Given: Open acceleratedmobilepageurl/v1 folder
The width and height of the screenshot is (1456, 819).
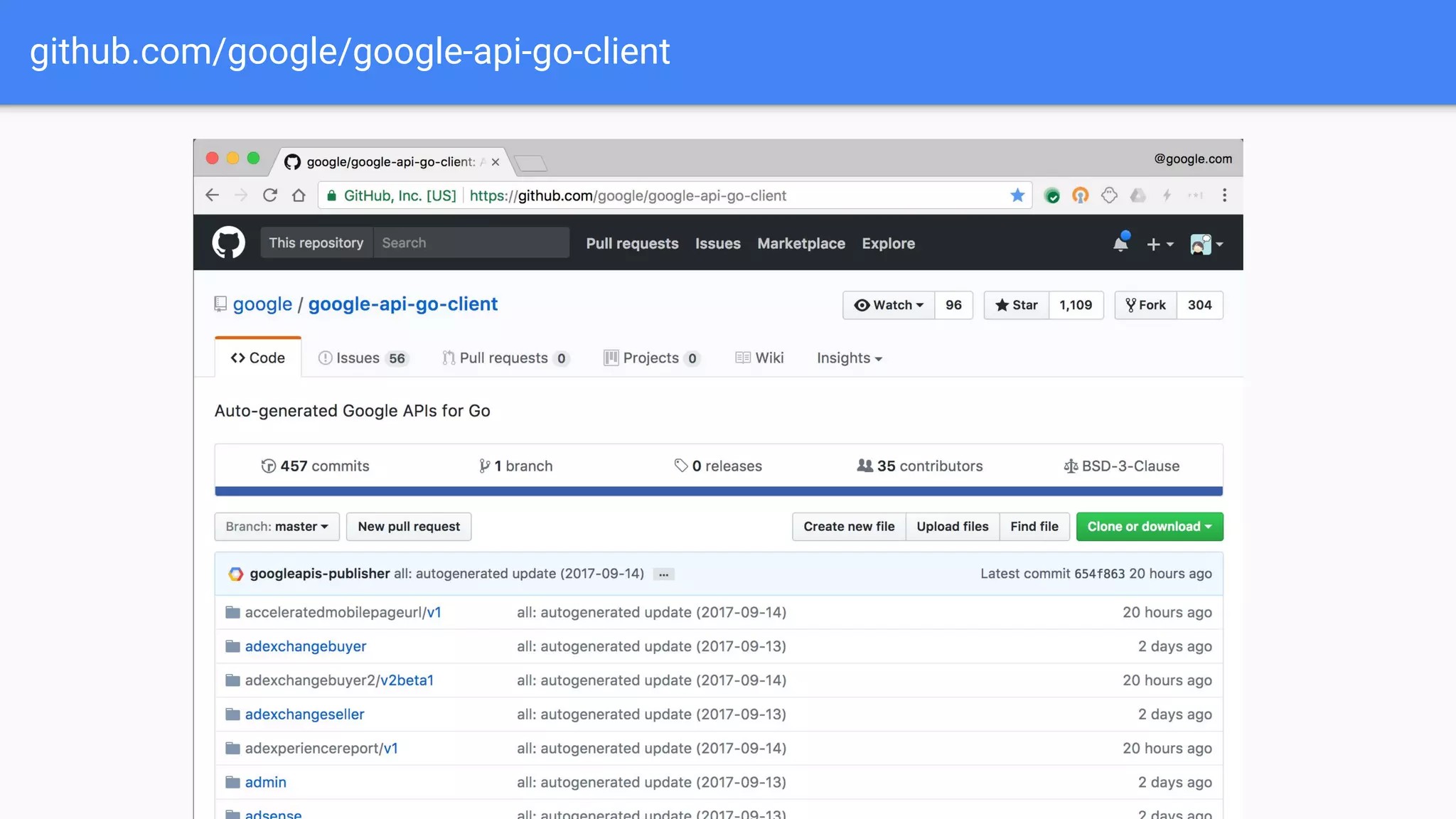Looking at the screenshot, I should click(x=343, y=612).
